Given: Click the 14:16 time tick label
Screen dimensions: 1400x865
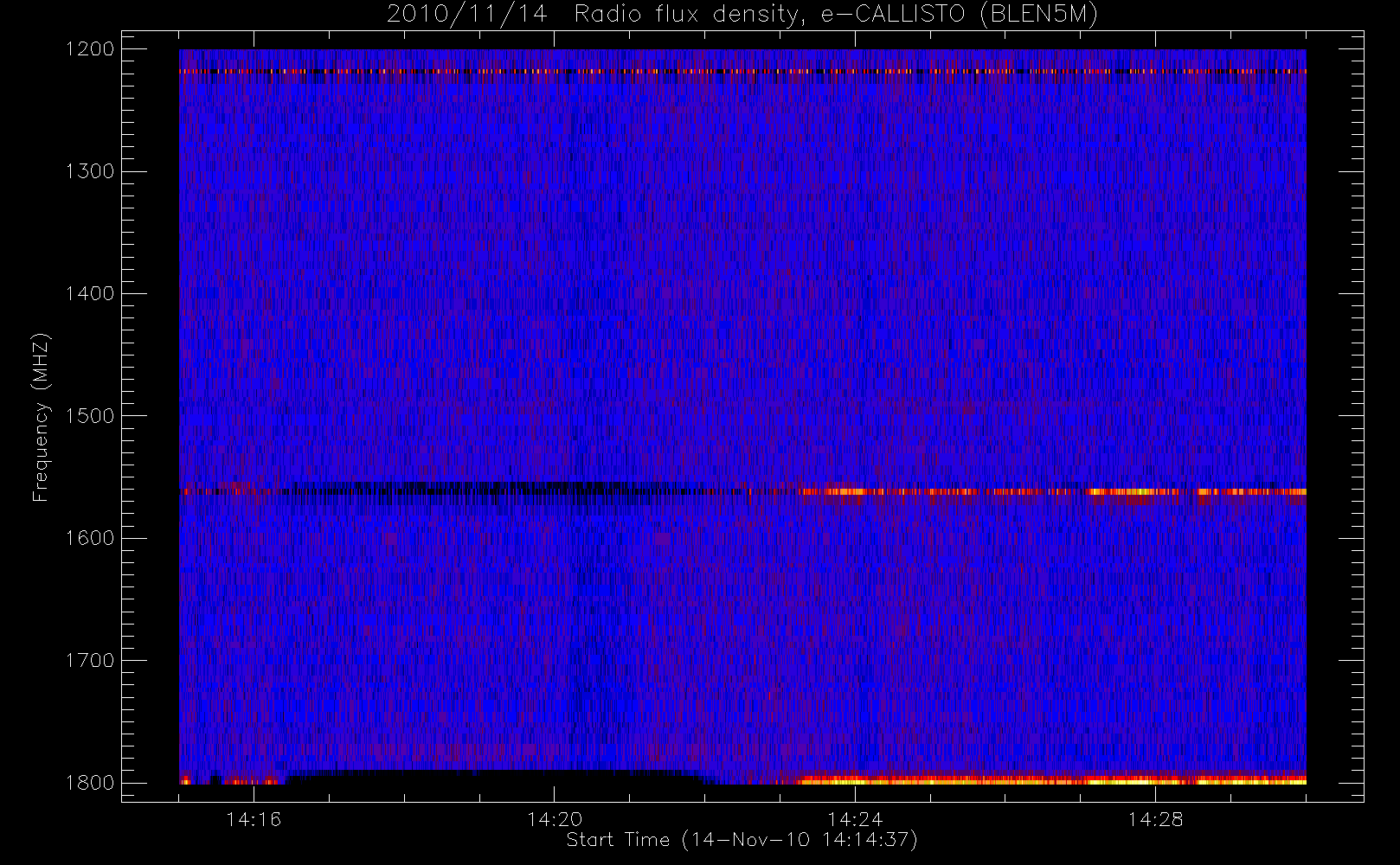Looking at the screenshot, I should tap(254, 818).
